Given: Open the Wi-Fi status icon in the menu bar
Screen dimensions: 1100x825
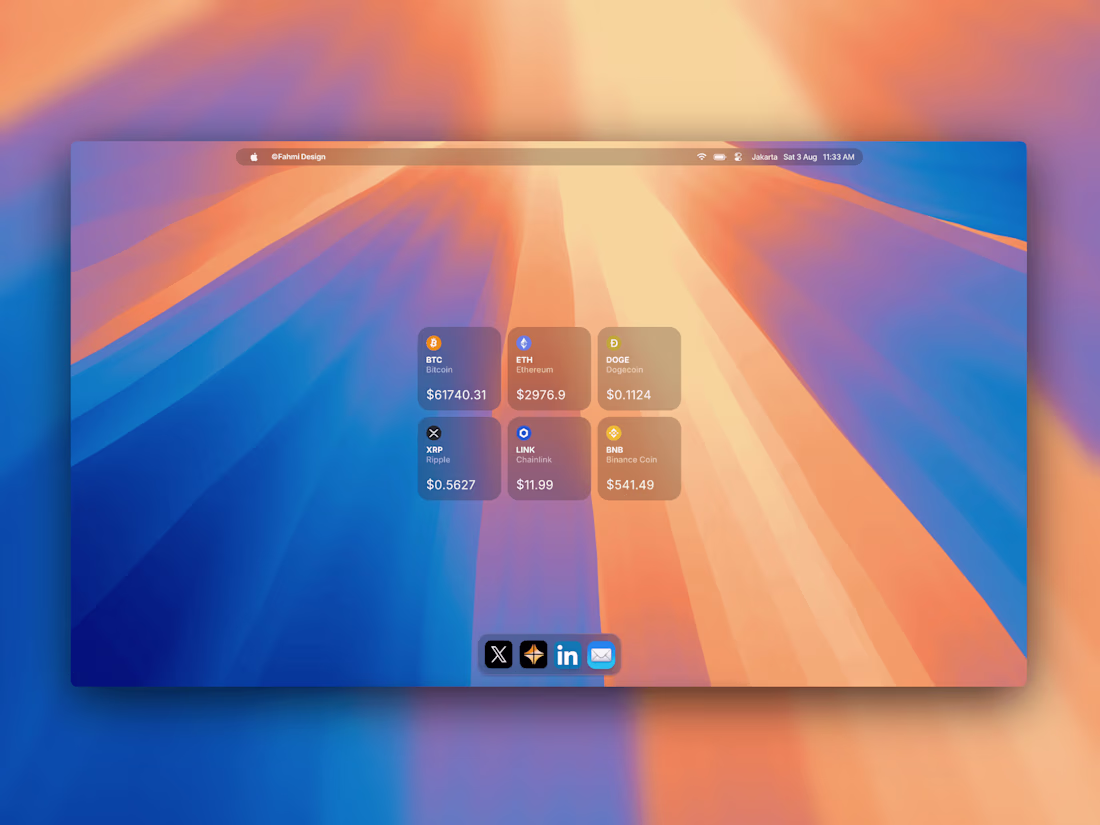Looking at the screenshot, I should coord(701,156).
